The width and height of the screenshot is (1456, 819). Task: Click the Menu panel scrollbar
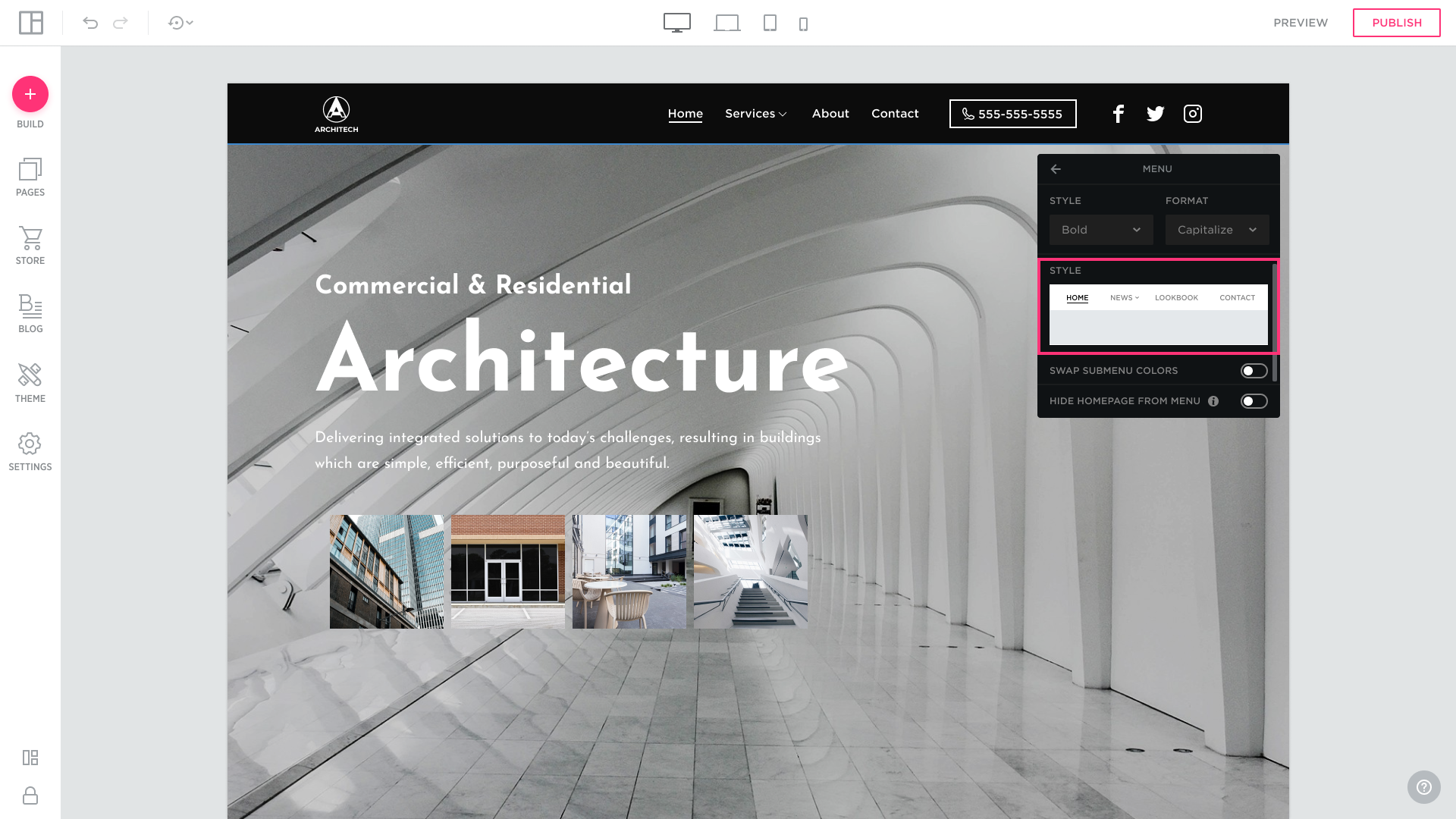coord(1275,322)
